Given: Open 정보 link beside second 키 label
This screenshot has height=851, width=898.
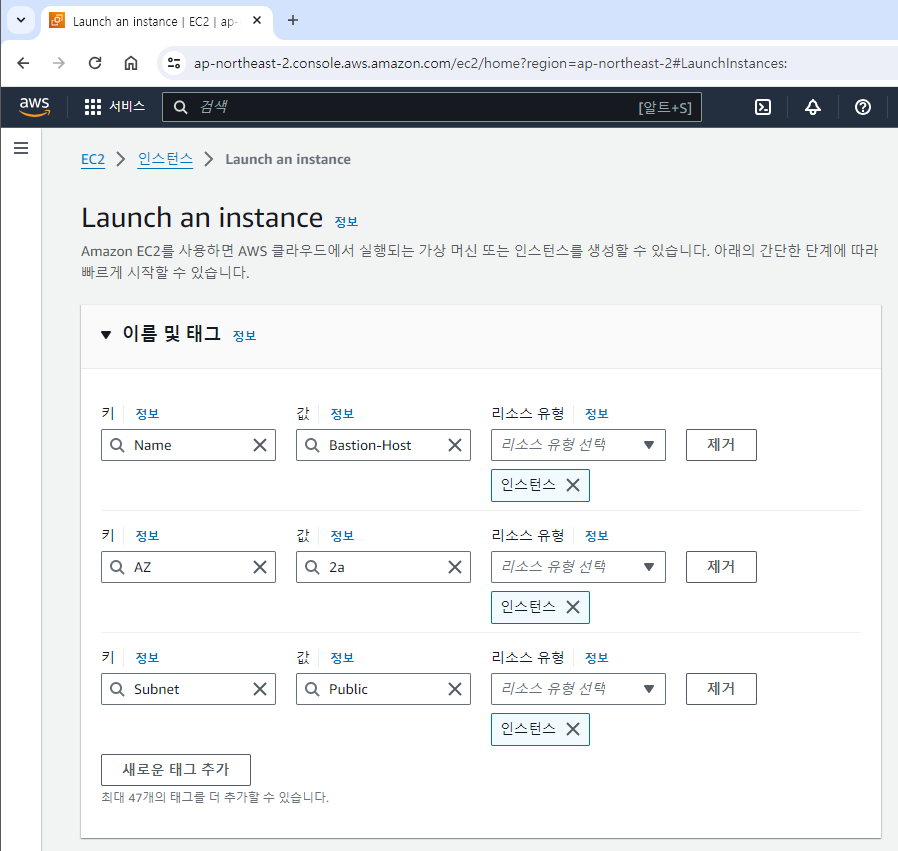Looking at the screenshot, I should tap(147, 536).
